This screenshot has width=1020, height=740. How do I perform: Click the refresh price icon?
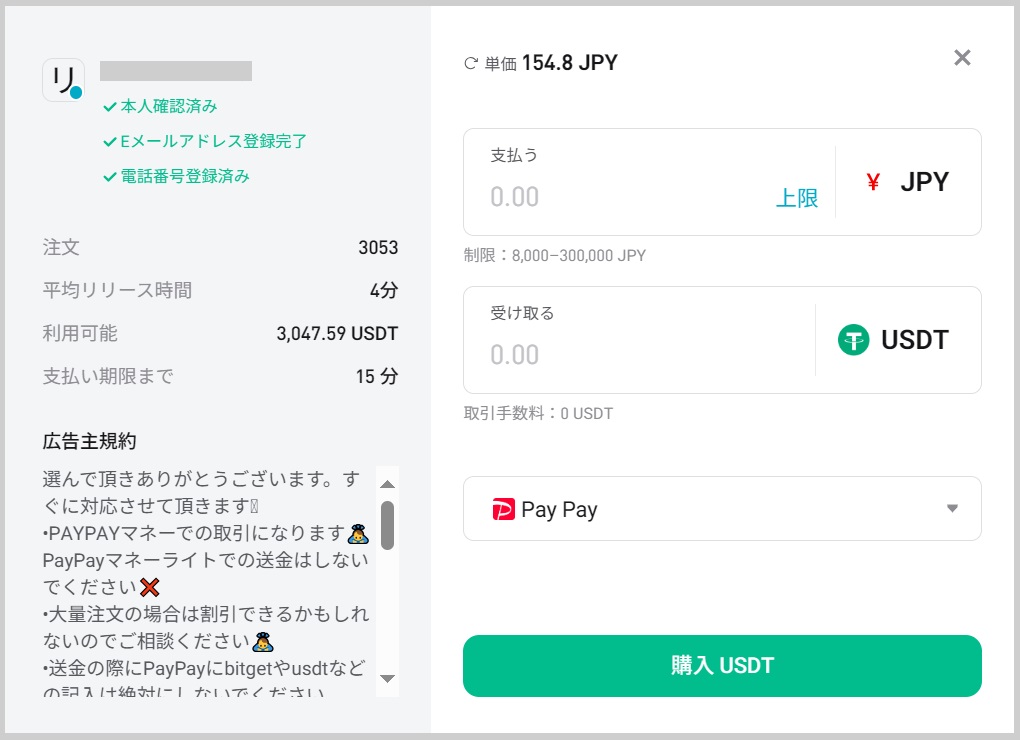click(471, 64)
